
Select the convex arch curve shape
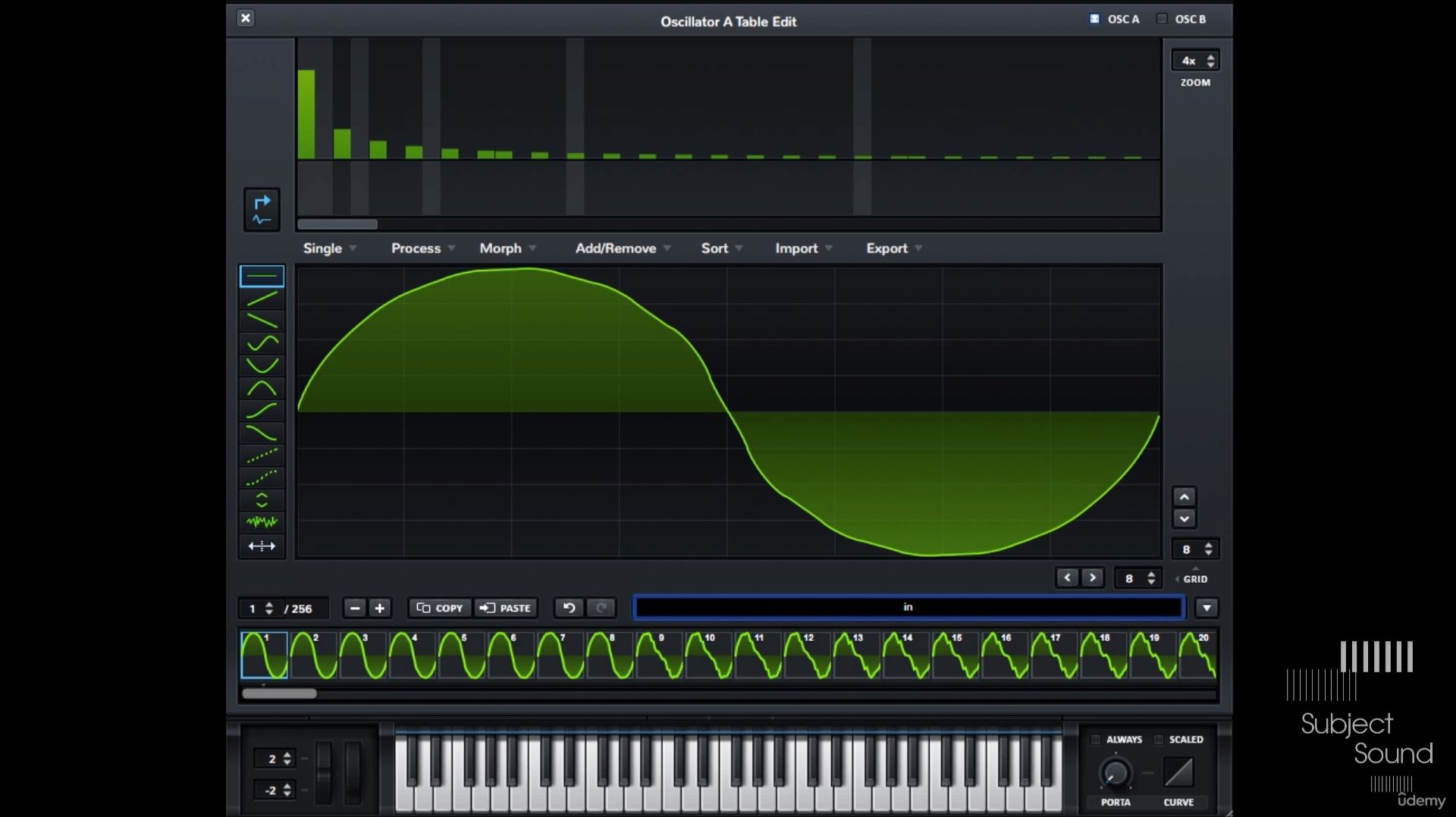point(262,388)
